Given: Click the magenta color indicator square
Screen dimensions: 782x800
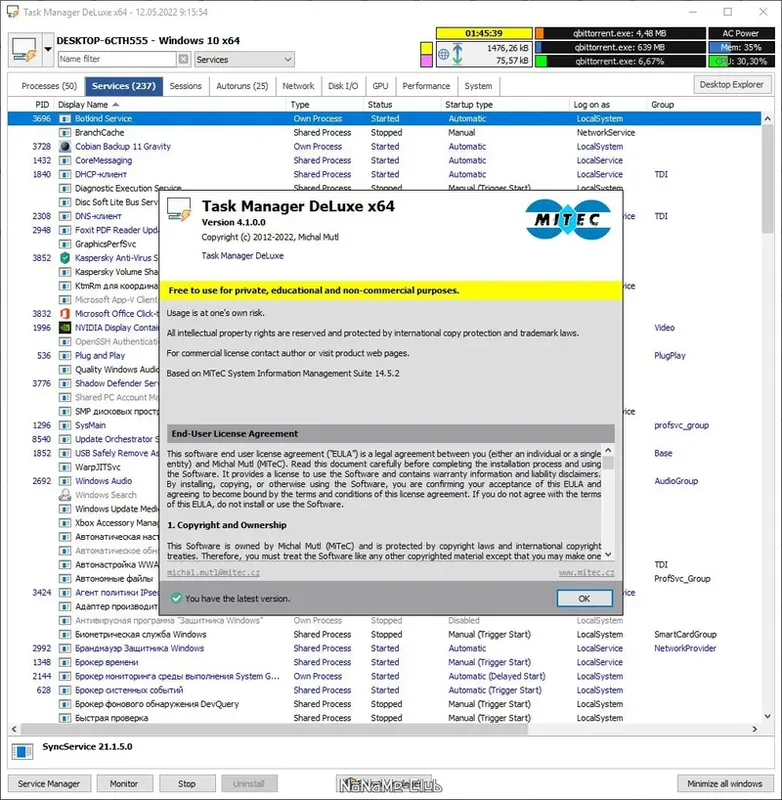Looking at the screenshot, I should coord(426,61).
